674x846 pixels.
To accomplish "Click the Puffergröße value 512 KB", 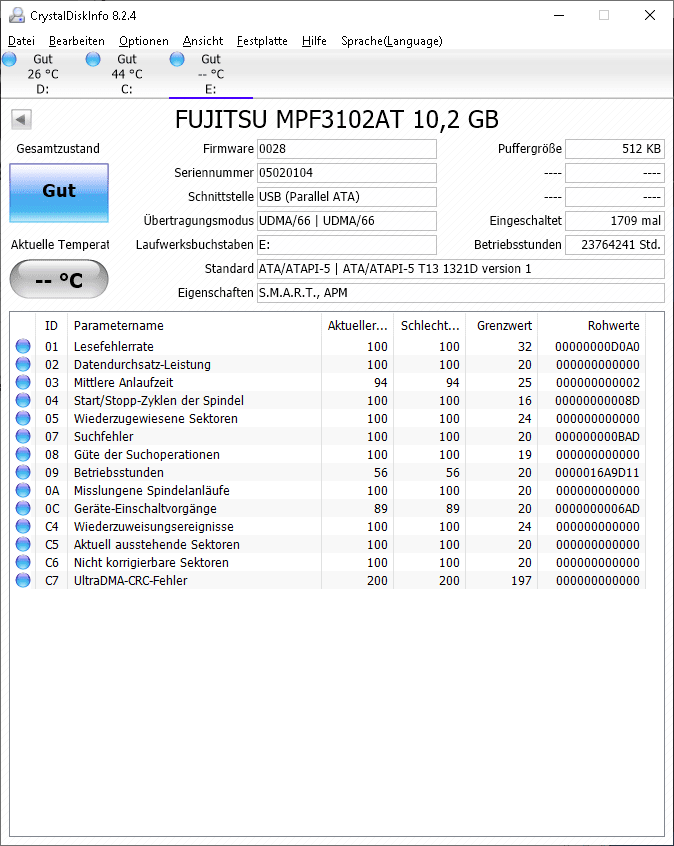I will point(615,149).
